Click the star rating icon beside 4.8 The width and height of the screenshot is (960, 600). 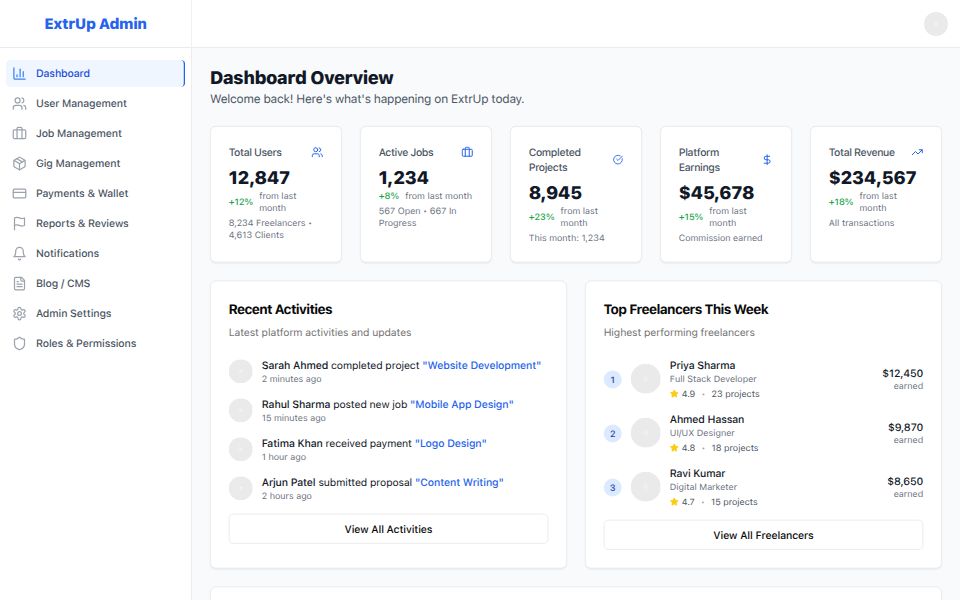[x=674, y=448]
